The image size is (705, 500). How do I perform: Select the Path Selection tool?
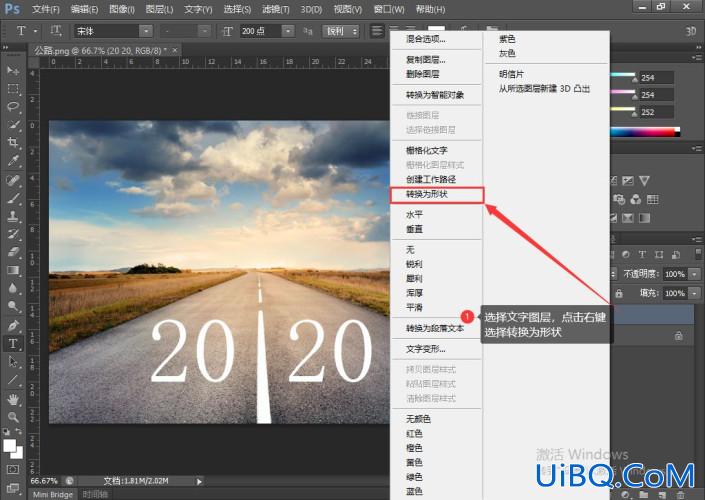pos(13,362)
